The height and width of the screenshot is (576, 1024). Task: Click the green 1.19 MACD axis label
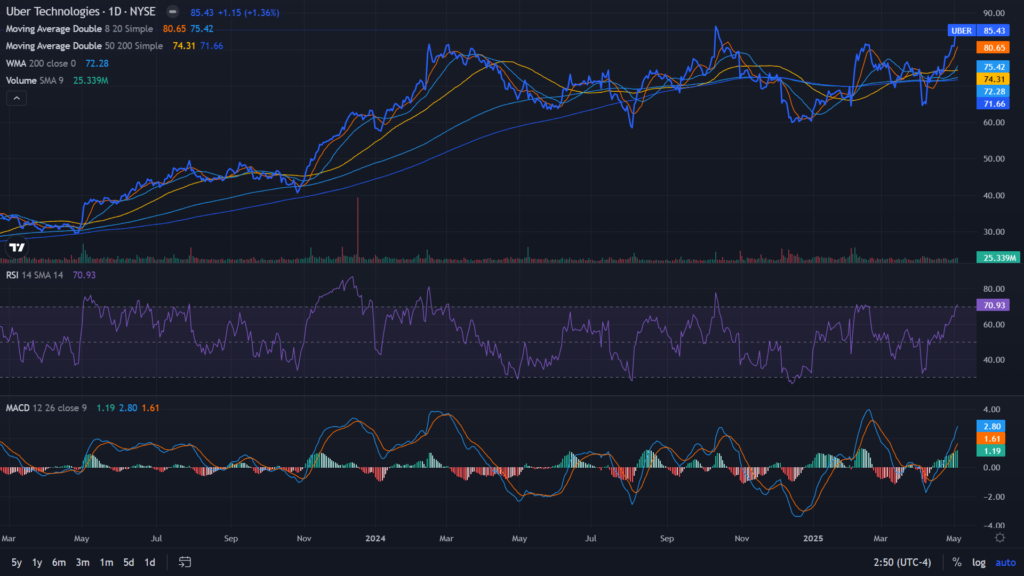[991, 451]
